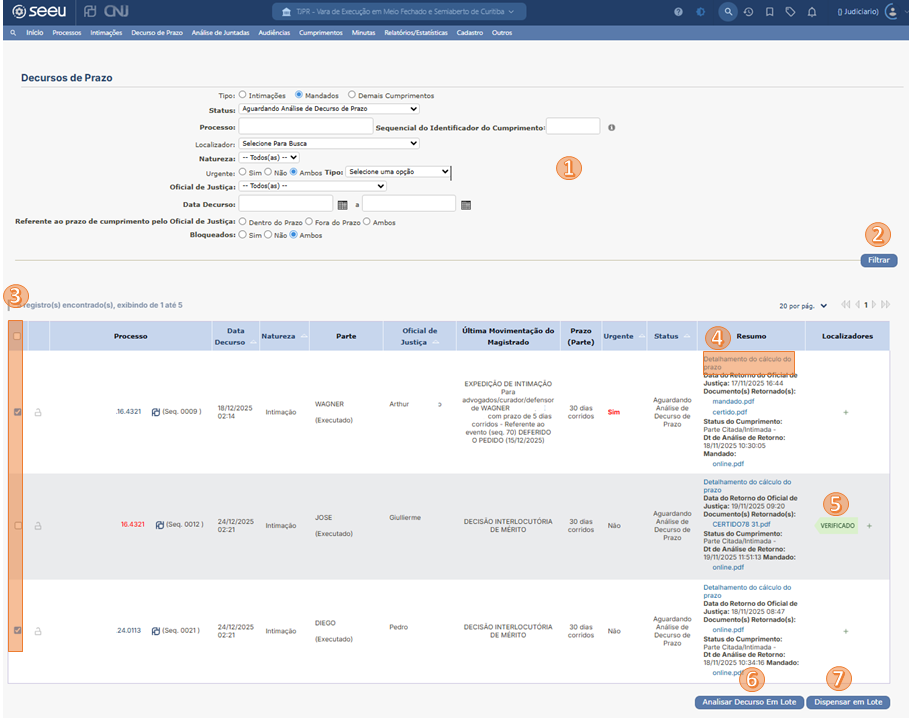Open the Relatórios/Estatísticas menu

point(416,33)
